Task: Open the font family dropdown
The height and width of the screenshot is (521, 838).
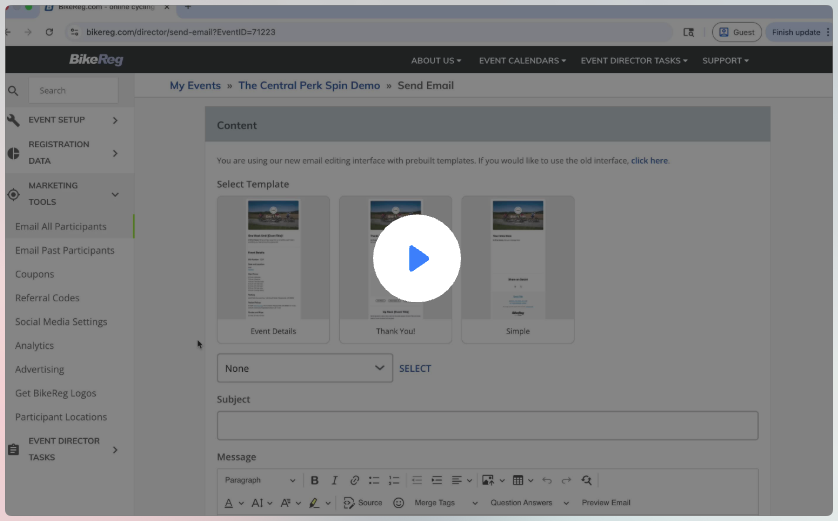Action: tap(291, 503)
